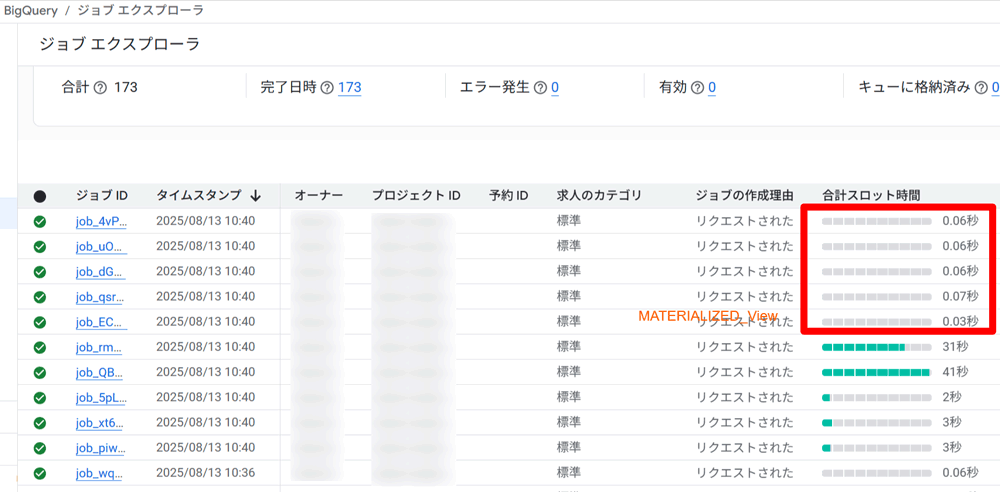Click the slot time bar in job_piw row
This screenshot has width=1000, height=492.
click(876, 448)
